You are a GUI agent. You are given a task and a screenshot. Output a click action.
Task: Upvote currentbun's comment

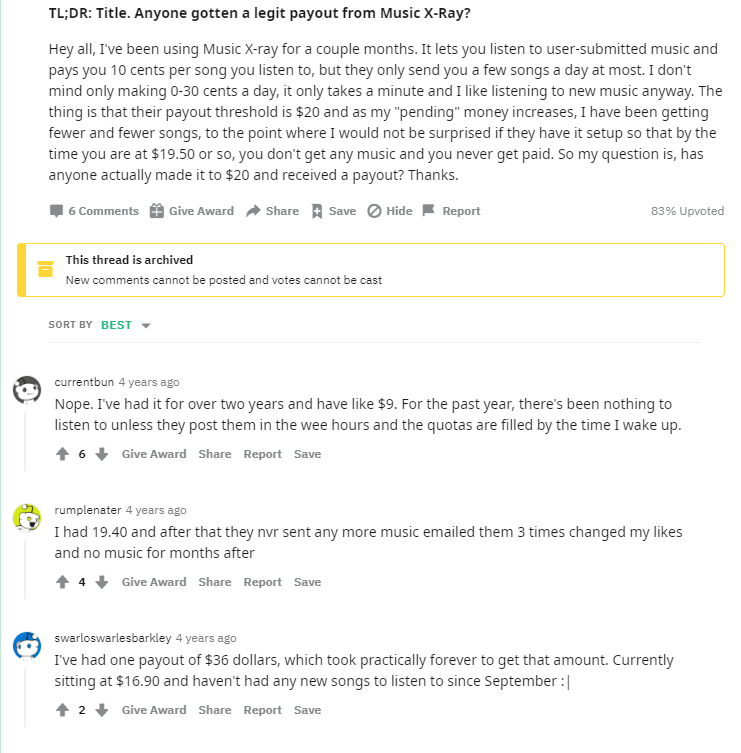62,454
